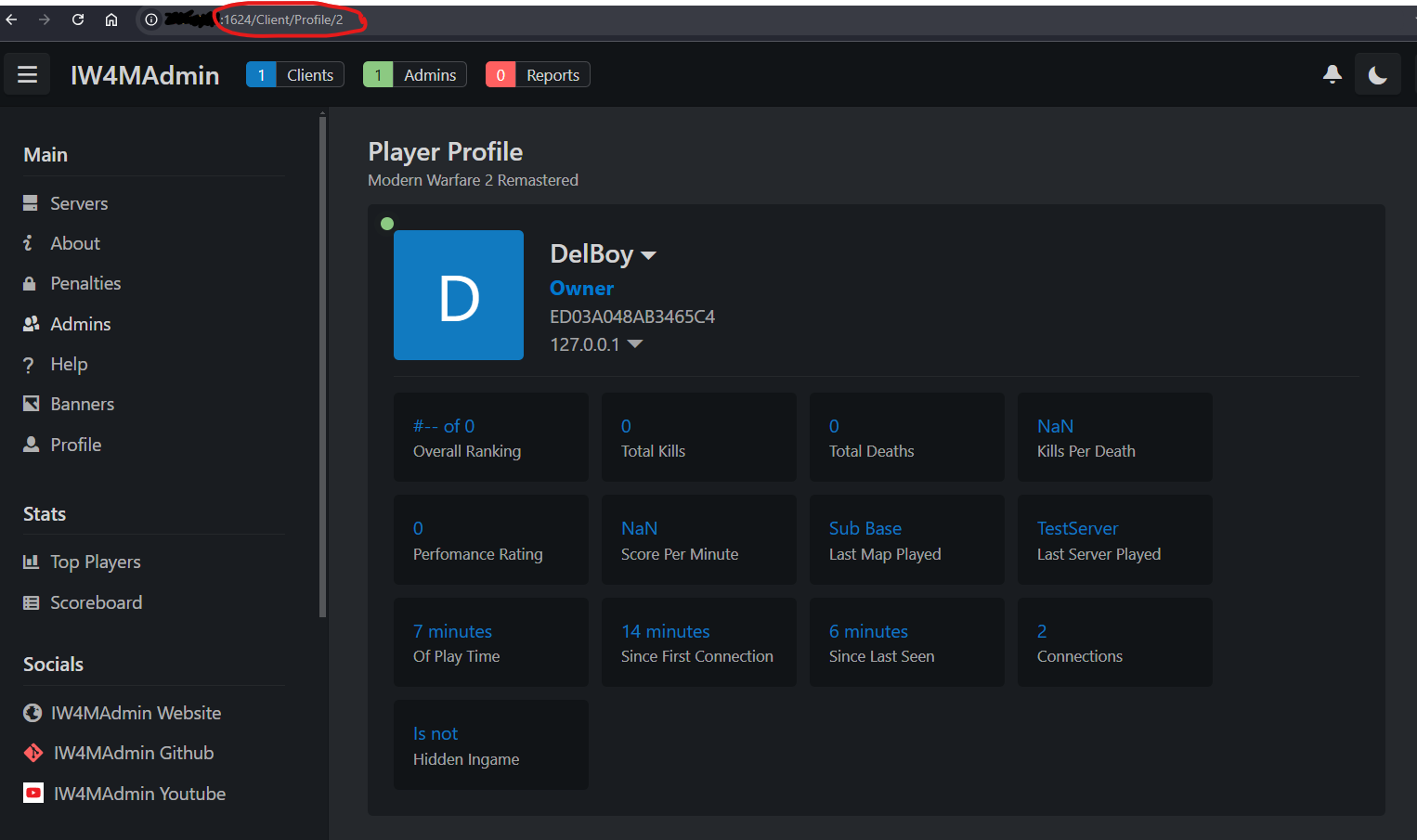Screen dimensions: 1417x840
Task: Click the notification bell icon
Action: click(1332, 74)
